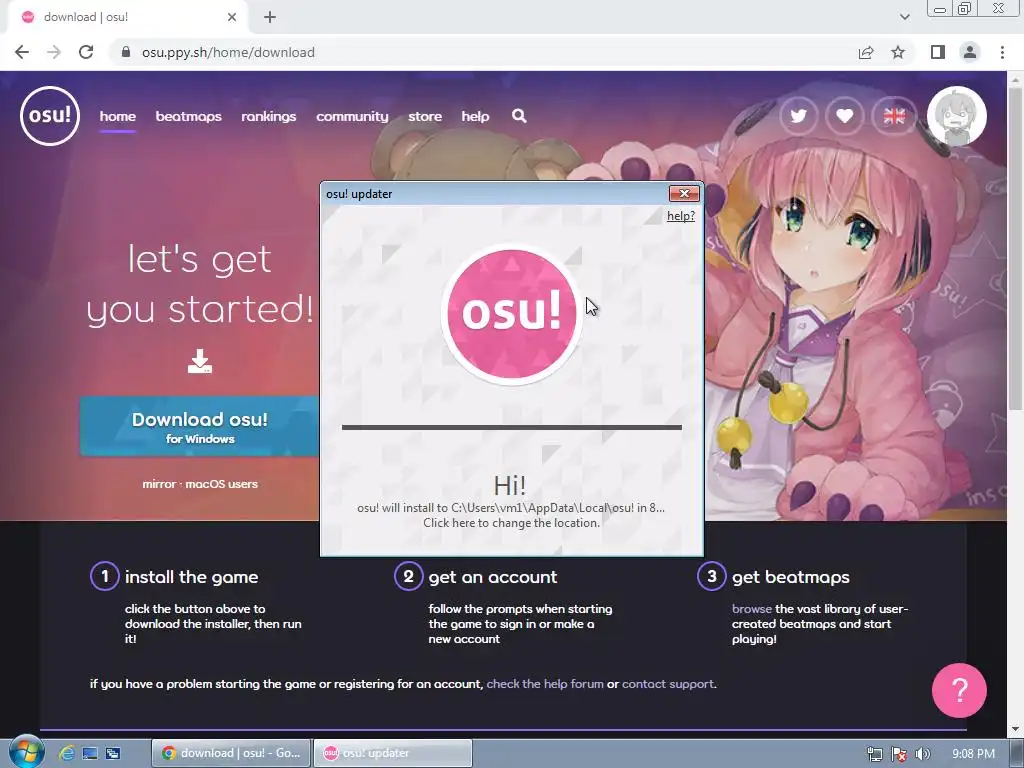Screen dimensions: 1024x768
Task: Click the heart support icon
Action: (x=844, y=116)
